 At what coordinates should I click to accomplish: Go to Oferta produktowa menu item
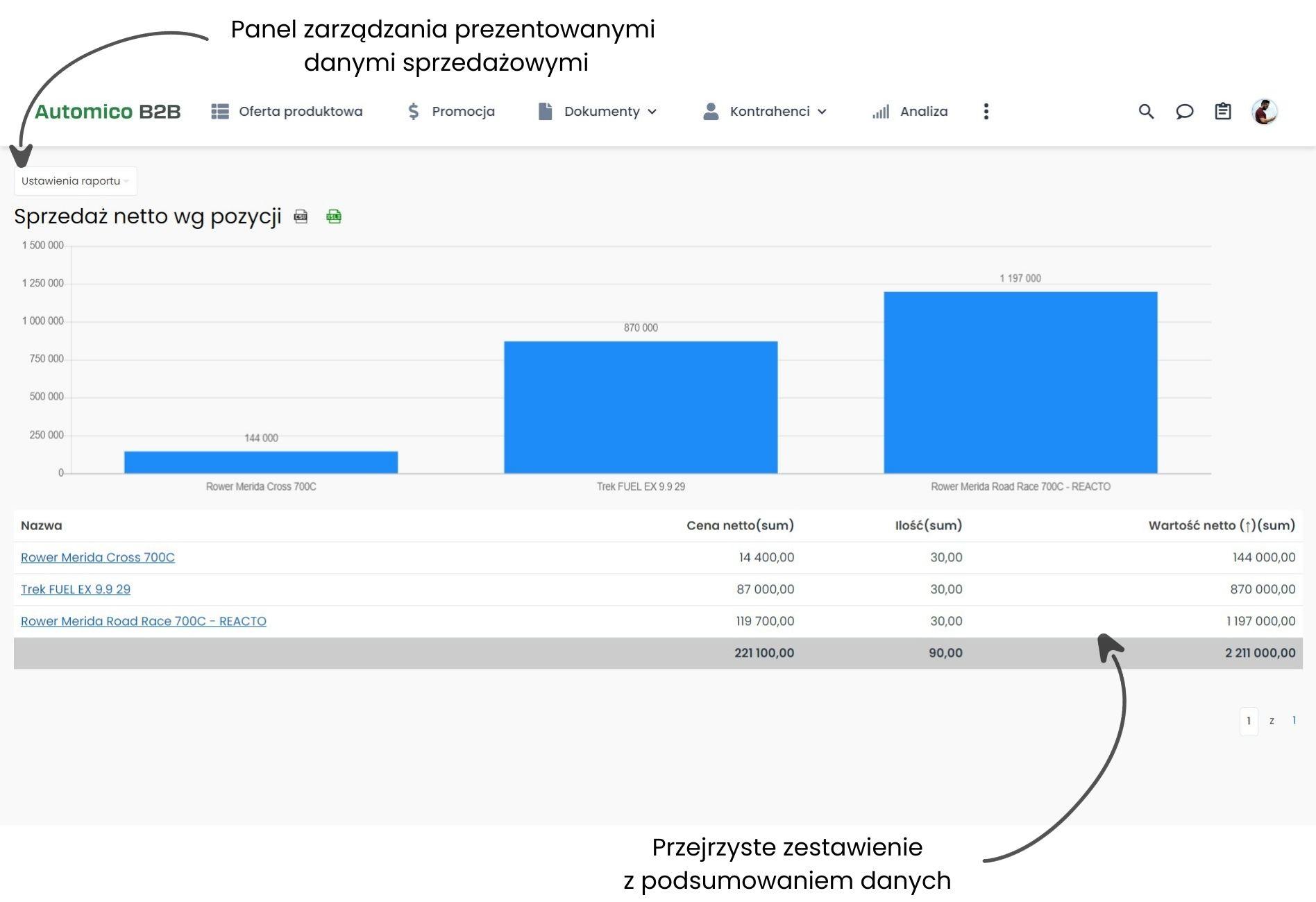point(287,112)
